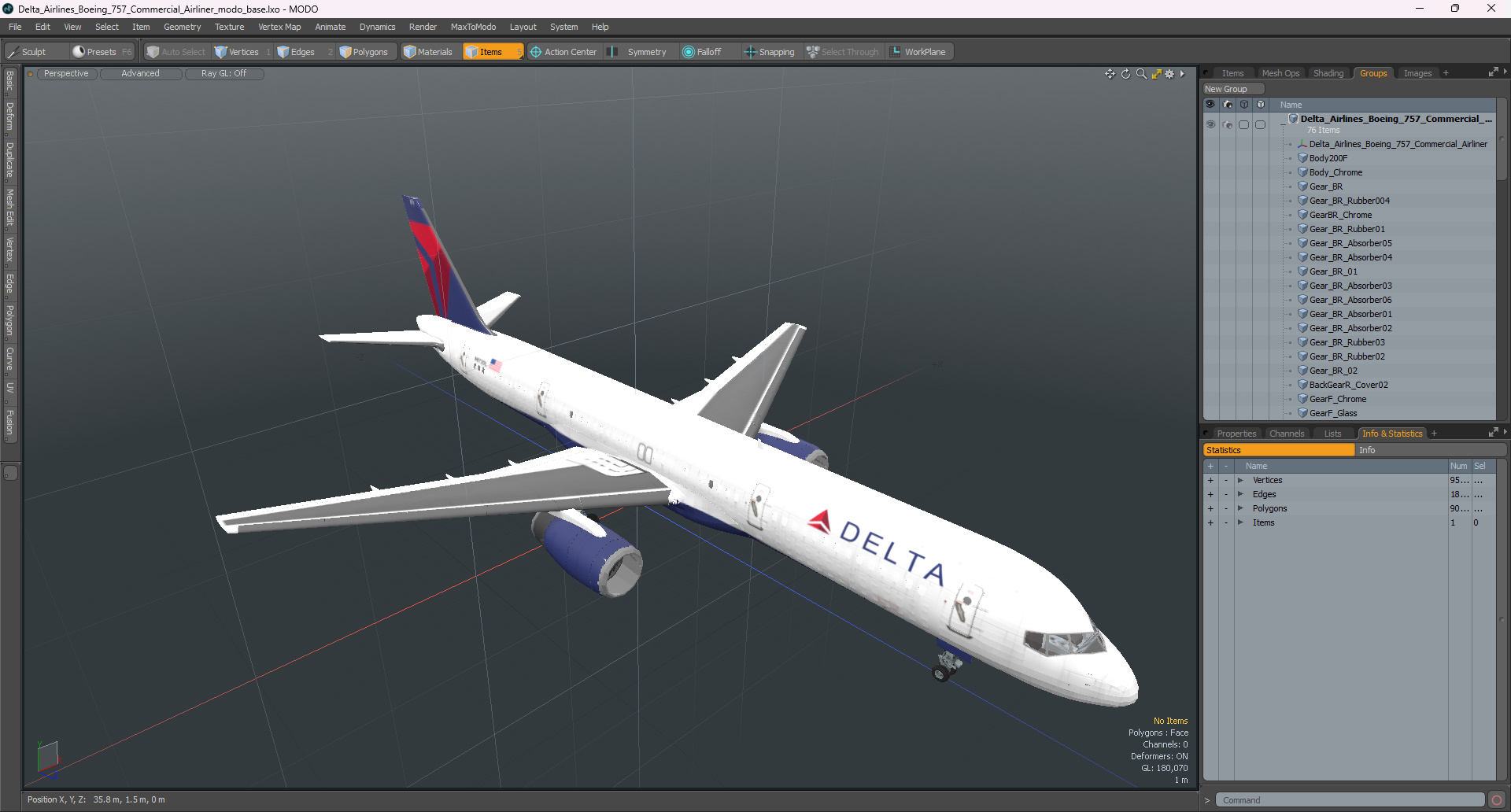Viewport: 1511px width, 812px height.
Task: Click the plus button on Vertices row
Action: [1210, 480]
